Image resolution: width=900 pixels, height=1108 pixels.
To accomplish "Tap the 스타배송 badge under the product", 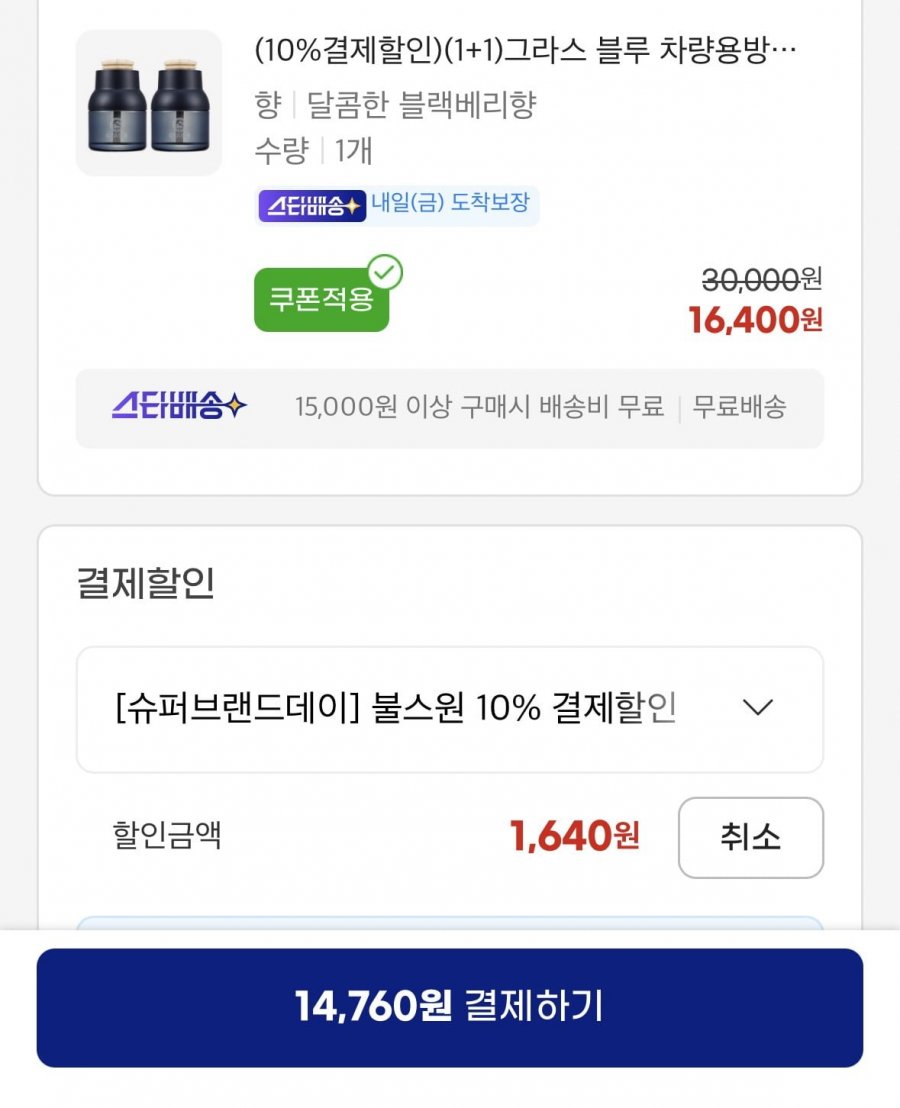I will [312, 206].
